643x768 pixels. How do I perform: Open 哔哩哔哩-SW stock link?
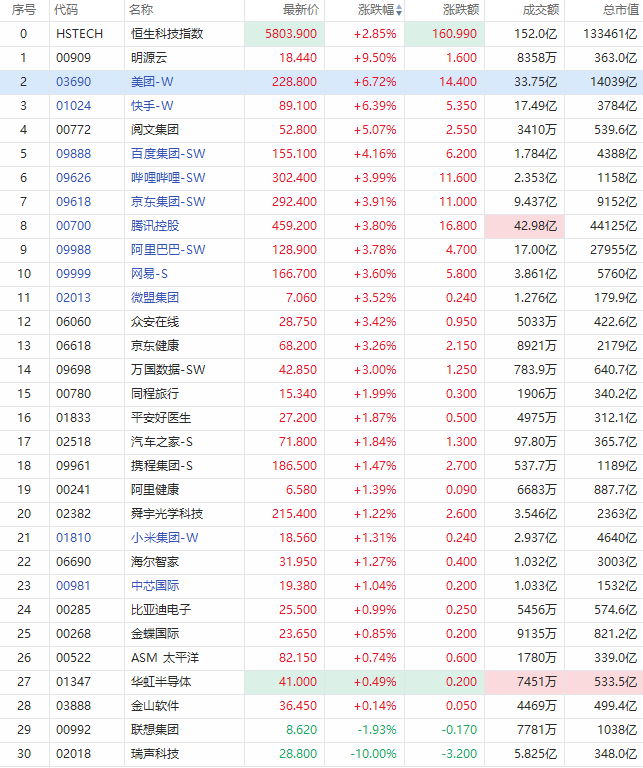pyautogui.click(x=168, y=178)
